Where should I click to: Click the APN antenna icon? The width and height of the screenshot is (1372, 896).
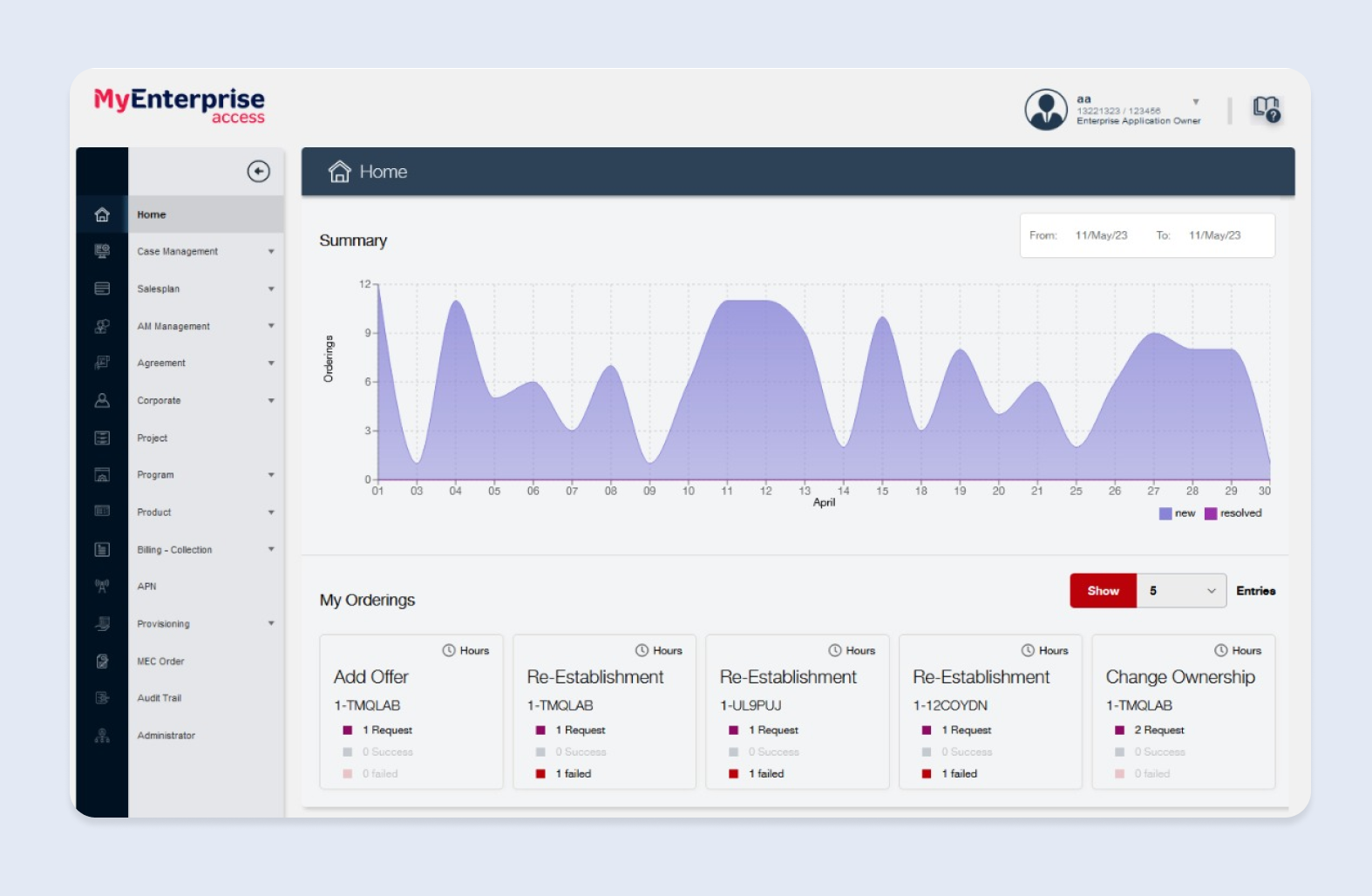click(102, 587)
